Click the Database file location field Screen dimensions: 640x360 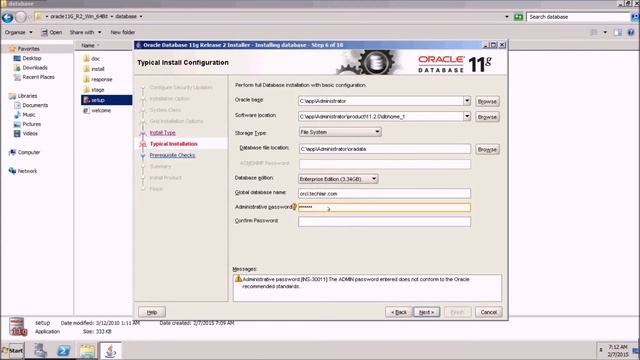click(384, 149)
